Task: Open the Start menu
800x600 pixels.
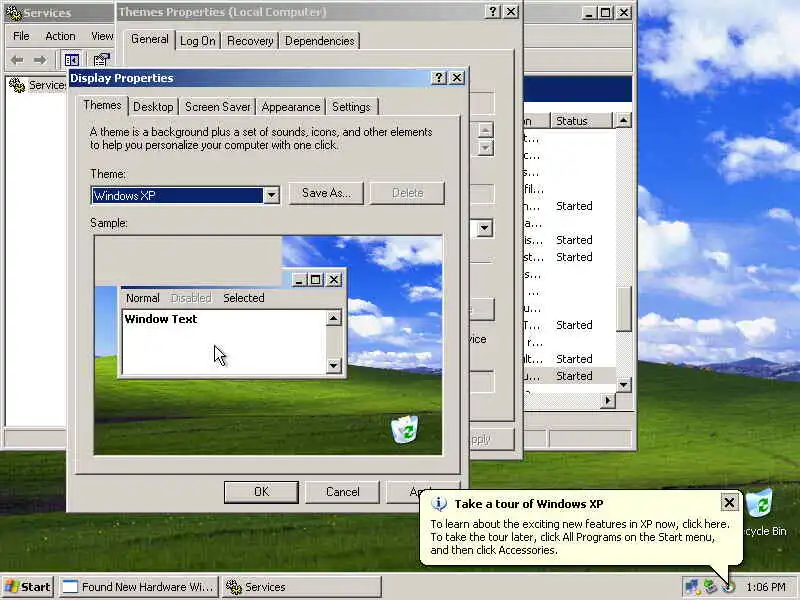Action: click(28, 587)
